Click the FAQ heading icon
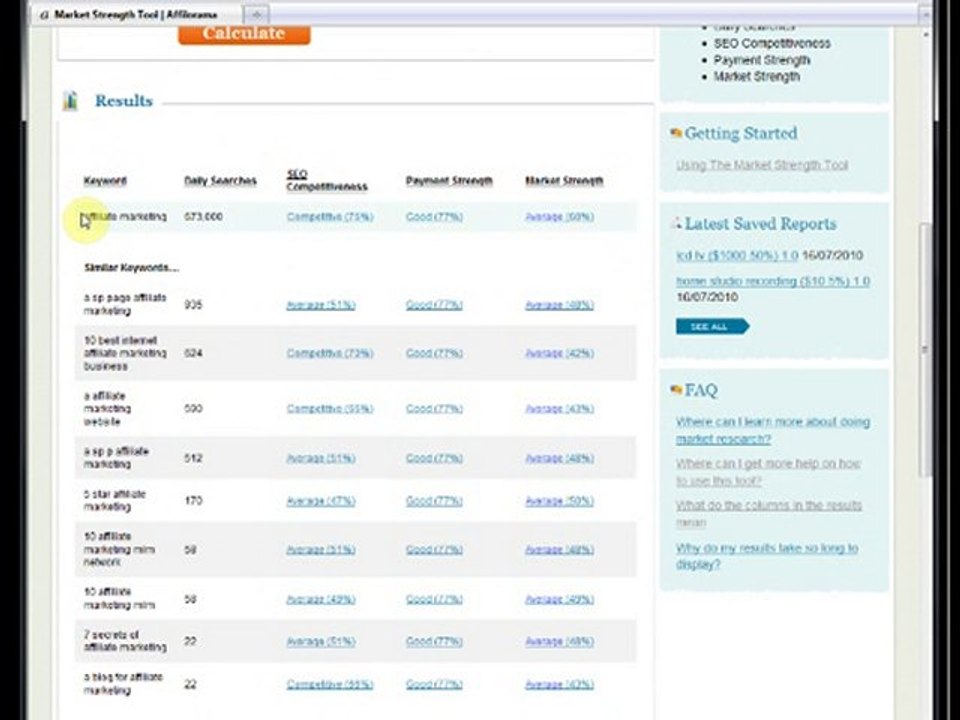960x720 pixels. pyautogui.click(x=676, y=389)
